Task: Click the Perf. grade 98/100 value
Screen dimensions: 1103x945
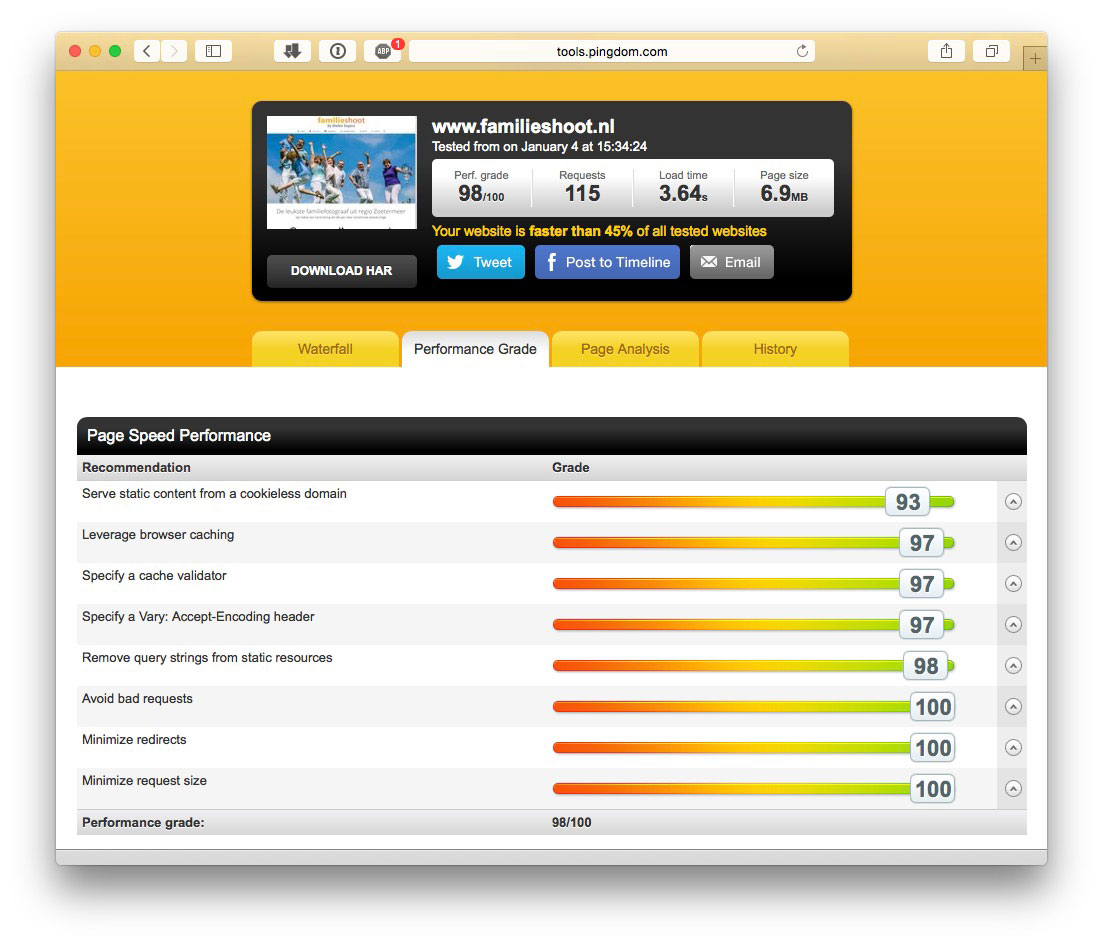Action: [x=481, y=194]
